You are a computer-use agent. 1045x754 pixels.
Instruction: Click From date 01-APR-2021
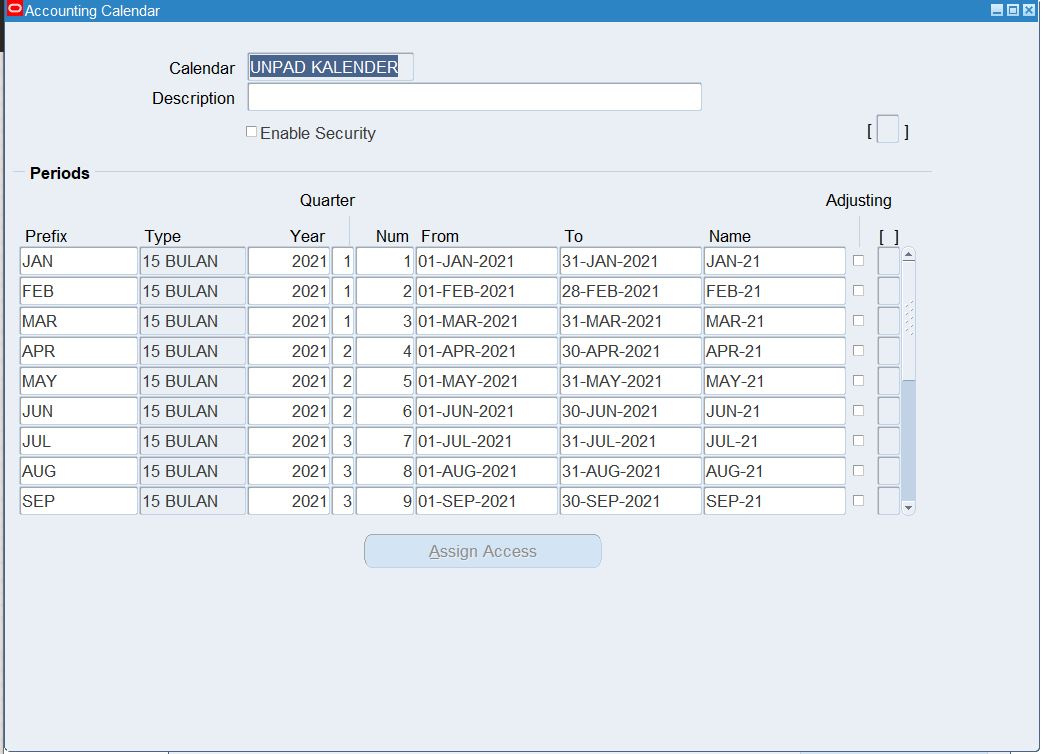[x=487, y=351]
